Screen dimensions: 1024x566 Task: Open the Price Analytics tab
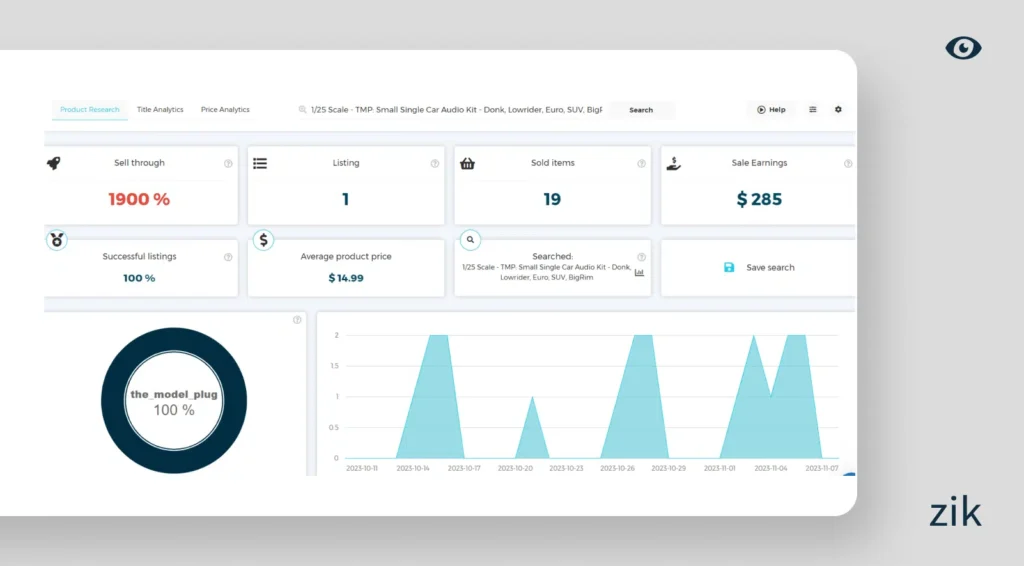point(225,110)
